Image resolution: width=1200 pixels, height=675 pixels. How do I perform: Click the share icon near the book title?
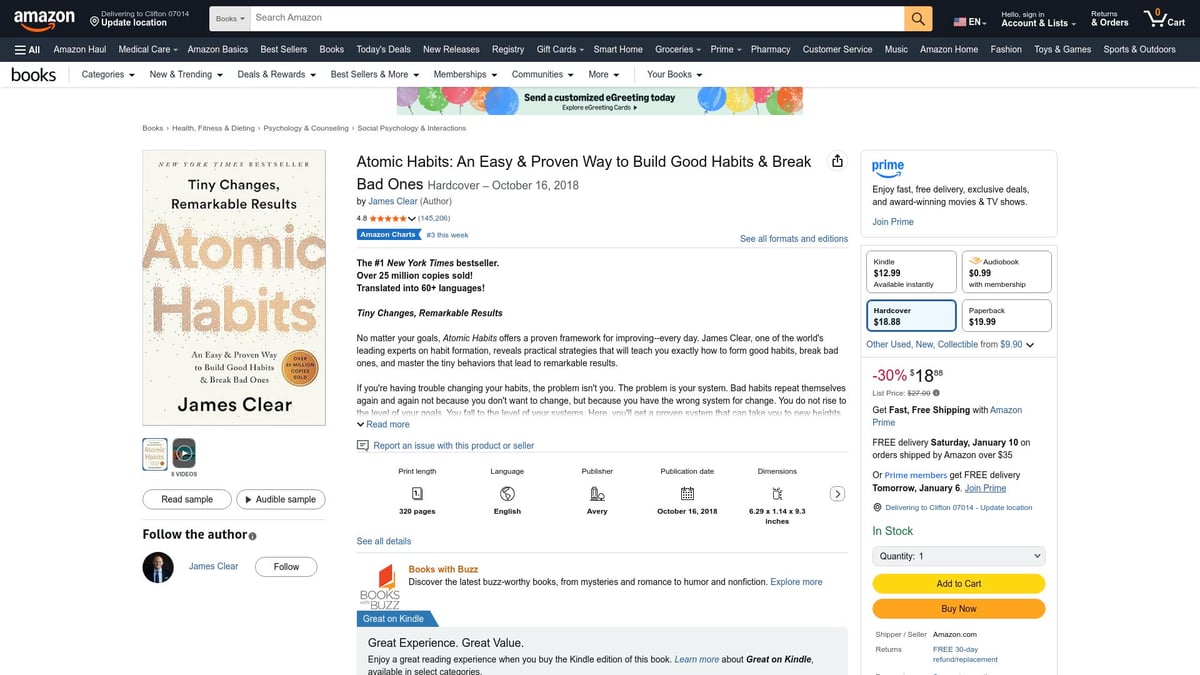pos(837,160)
